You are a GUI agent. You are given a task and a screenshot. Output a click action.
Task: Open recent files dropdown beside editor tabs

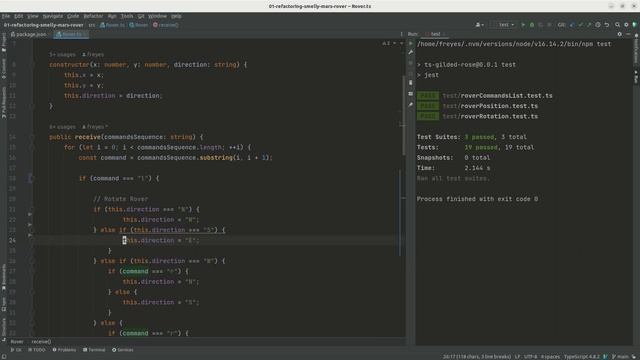401,34
